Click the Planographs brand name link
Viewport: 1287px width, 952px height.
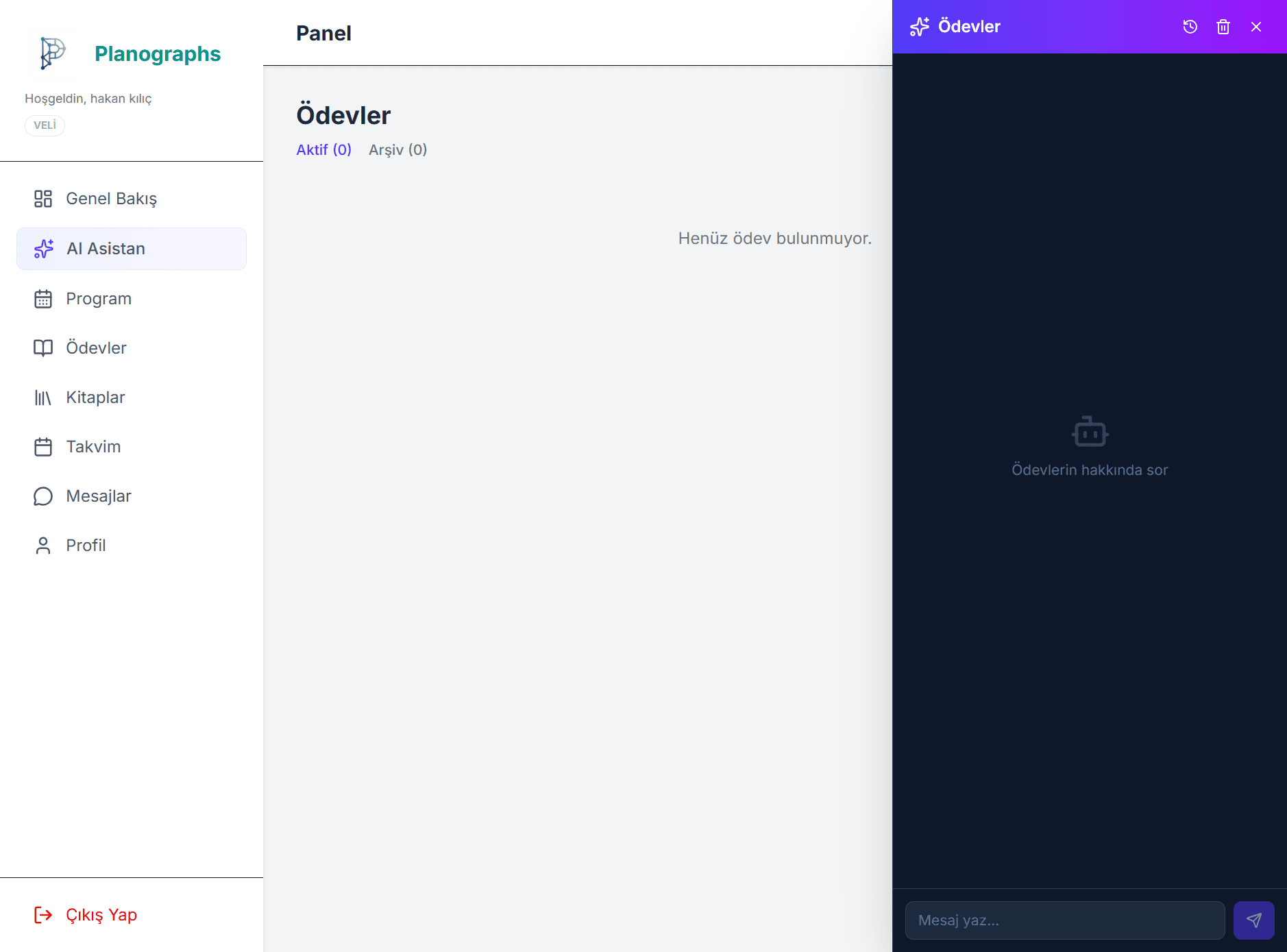[x=158, y=53]
